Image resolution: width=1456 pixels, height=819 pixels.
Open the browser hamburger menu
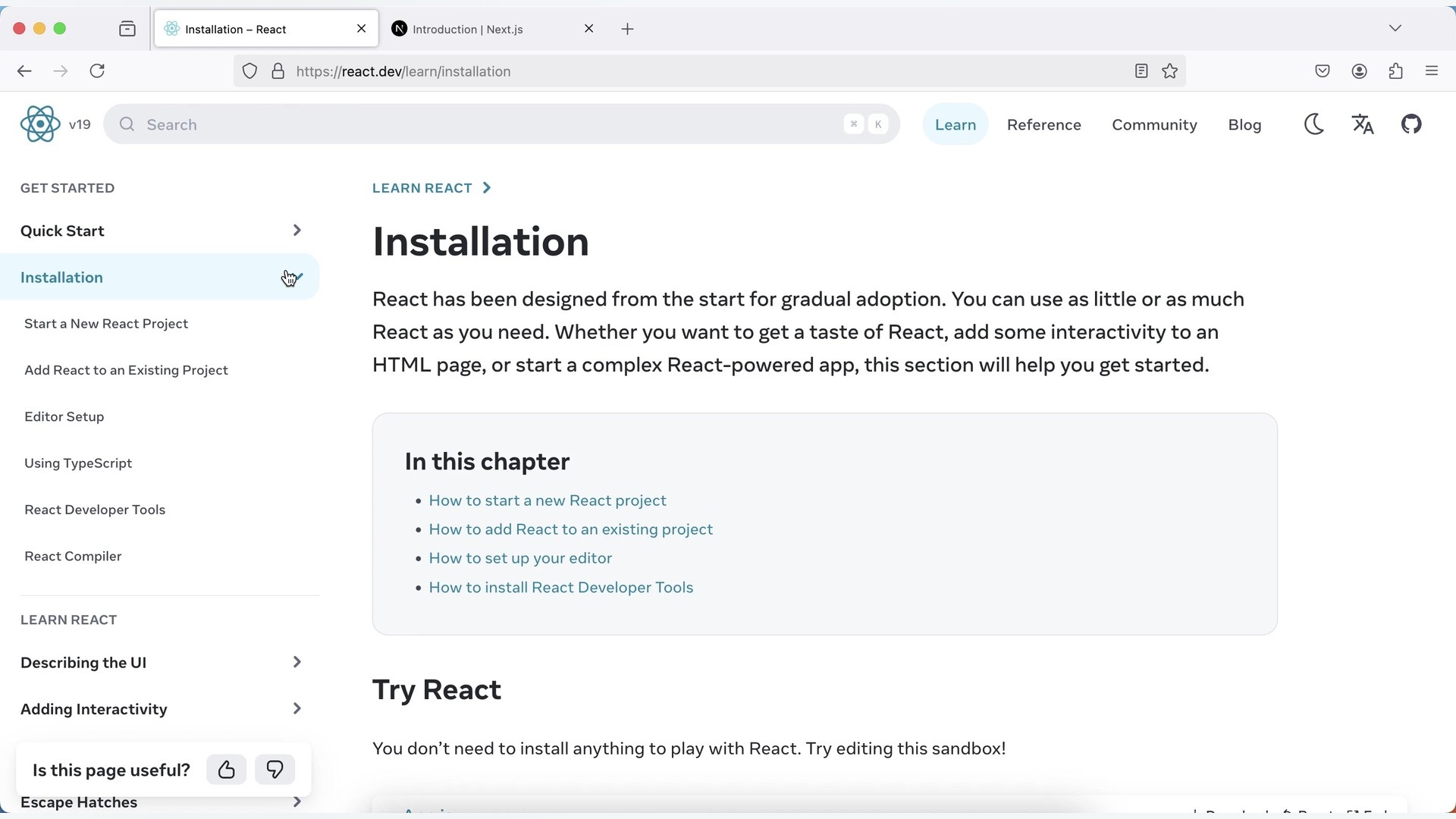tap(1432, 71)
